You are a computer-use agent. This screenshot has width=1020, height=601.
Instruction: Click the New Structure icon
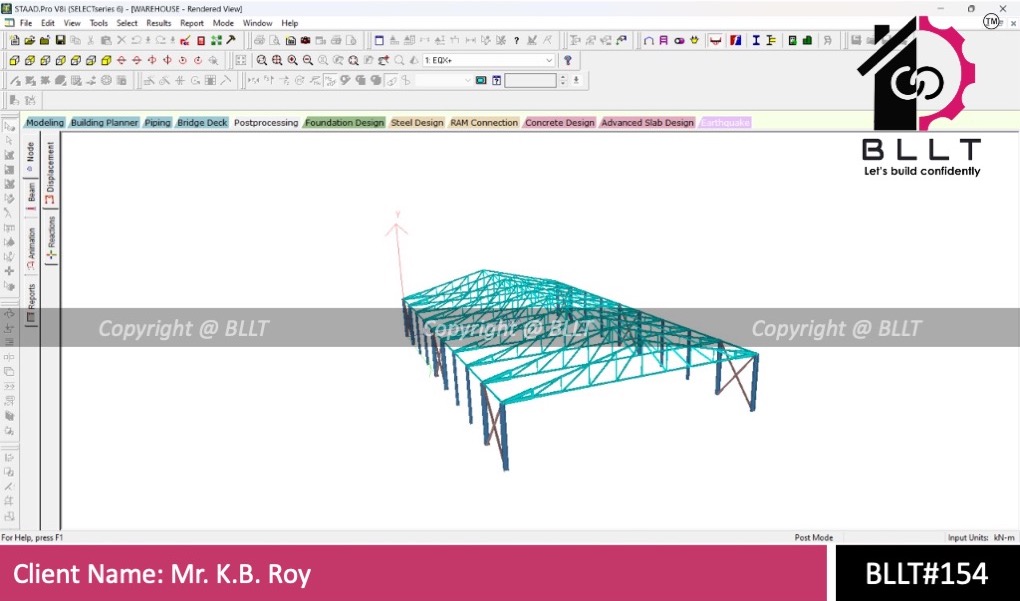tap(14, 40)
